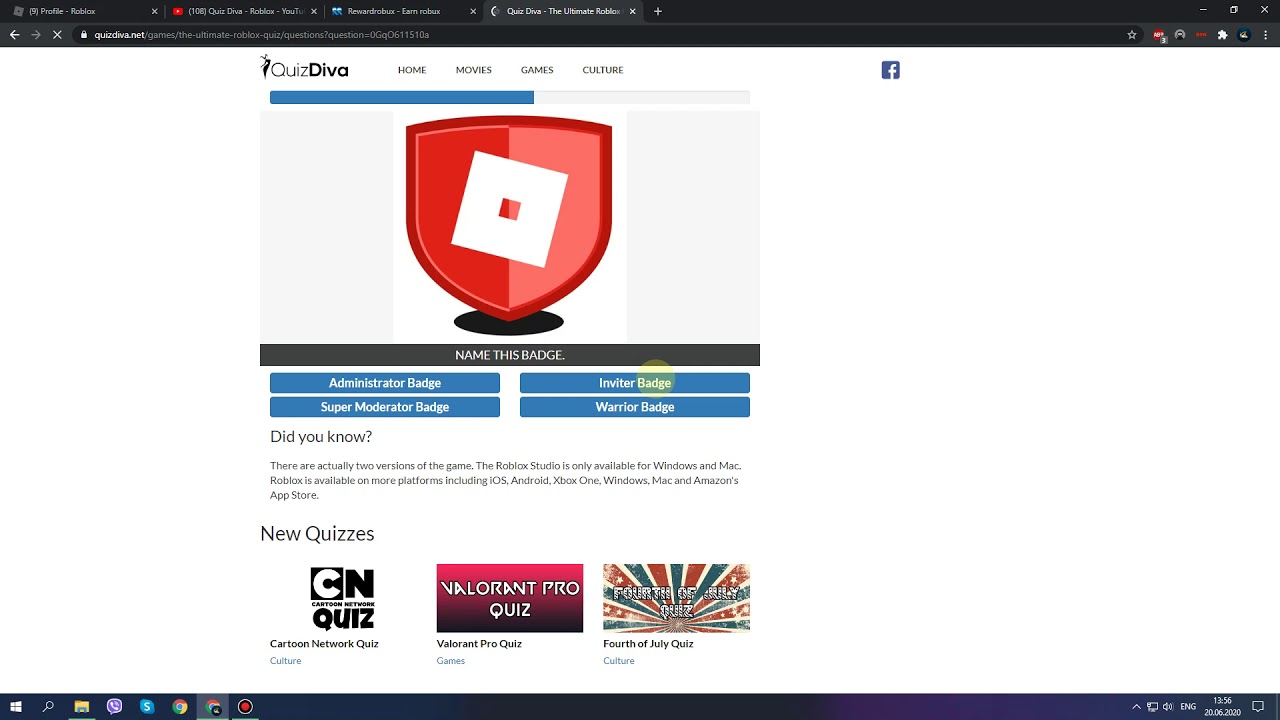Answer with Administrator Badge
Screen dimensions: 1280x720
pos(385,383)
